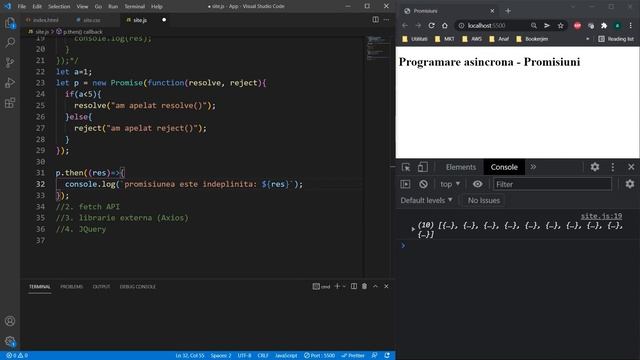Activate DevTools inspect element tool
Viewport: 640px width, 360px height.
(406, 167)
